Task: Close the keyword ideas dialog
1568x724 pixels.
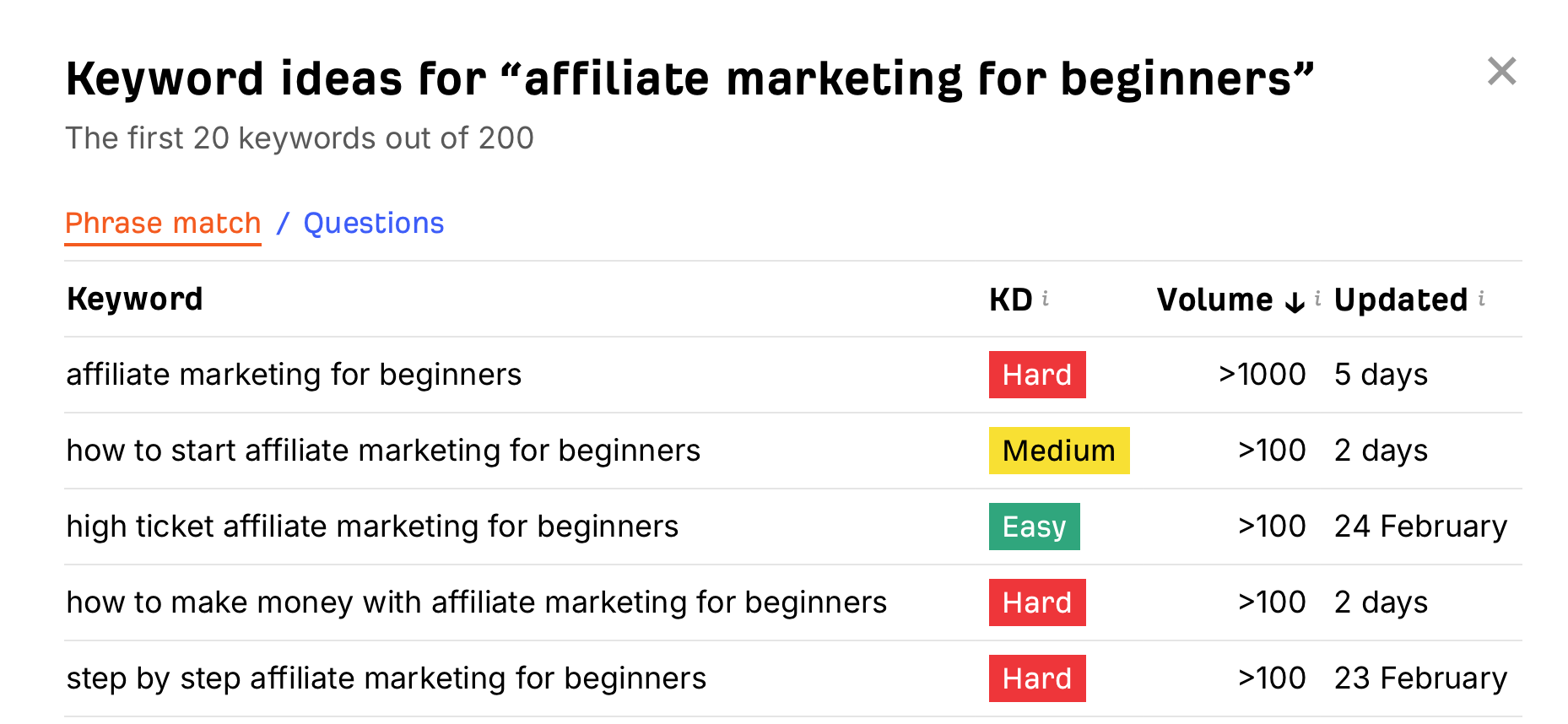Action: click(1502, 72)
